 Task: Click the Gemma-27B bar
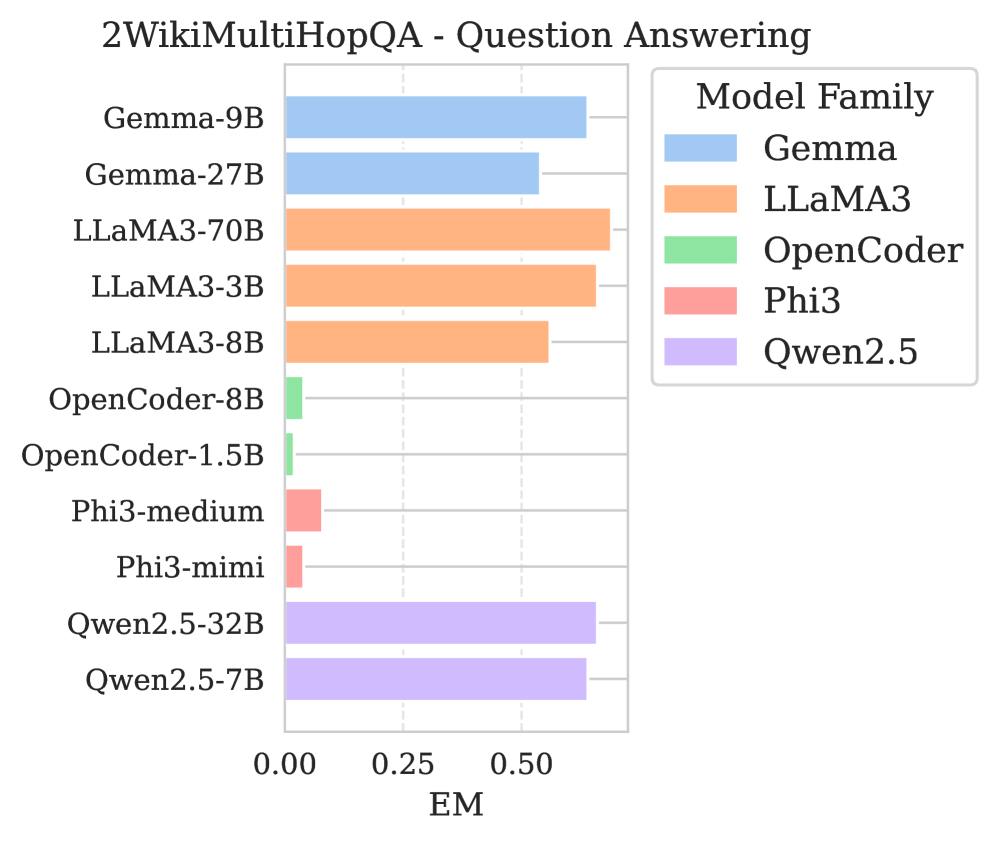click(x=412, y=174)
